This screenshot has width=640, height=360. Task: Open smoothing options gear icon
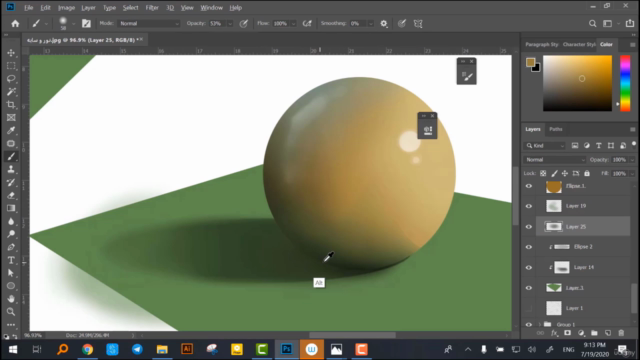[x=384, y=24]
